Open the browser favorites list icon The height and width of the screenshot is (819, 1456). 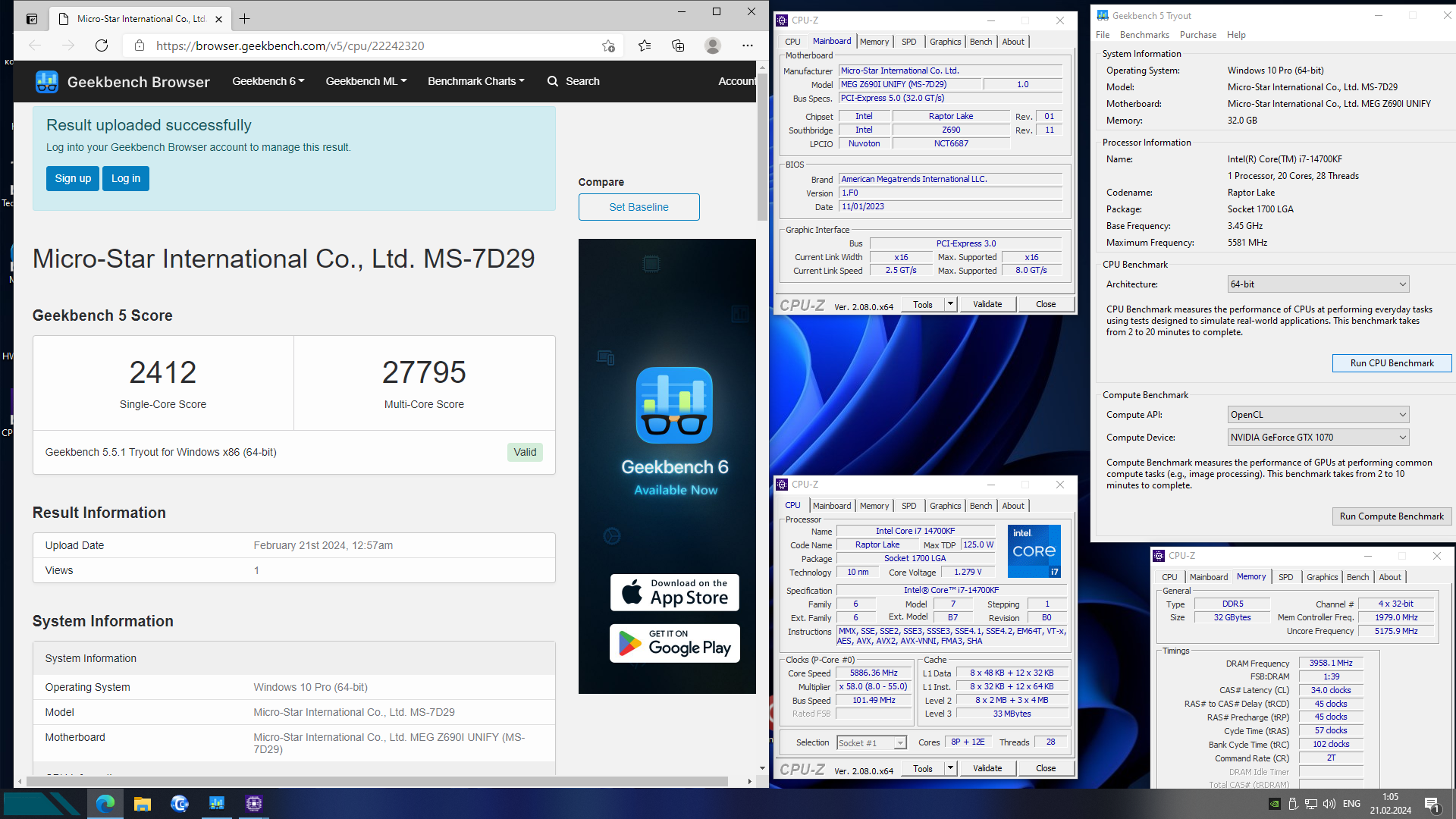(645, 45)
